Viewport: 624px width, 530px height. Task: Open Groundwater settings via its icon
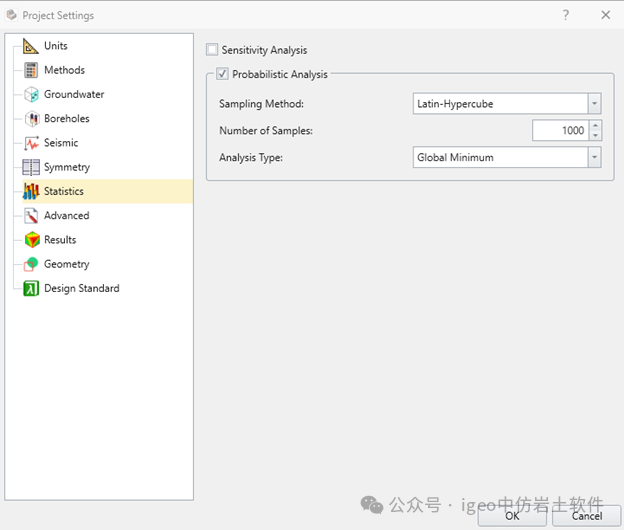pyautogui.click(x=31, y=95)
